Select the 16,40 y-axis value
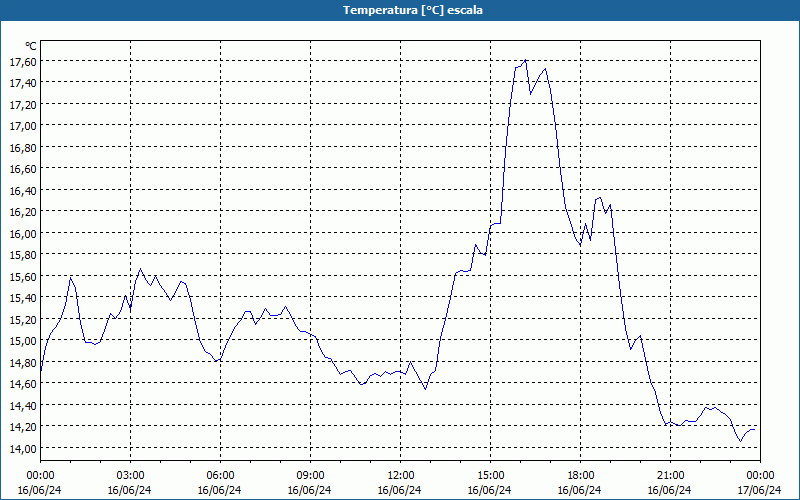The width and height of the screenshot is (800, 500). tap(23, 190)
